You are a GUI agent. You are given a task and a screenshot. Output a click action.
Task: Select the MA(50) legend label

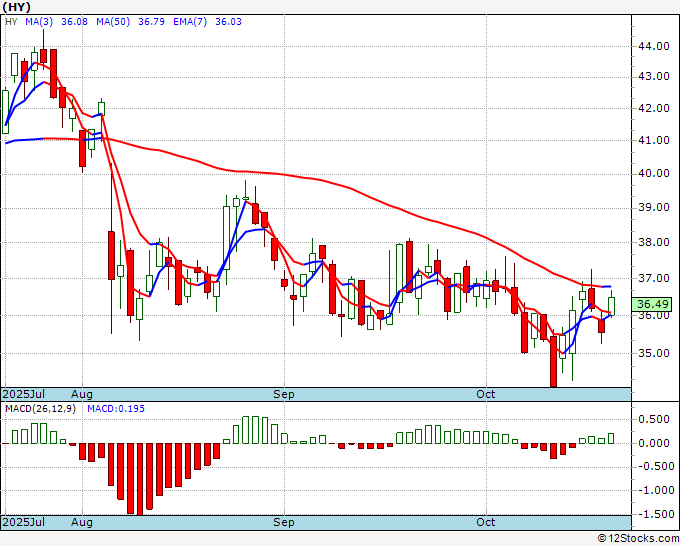113,22
